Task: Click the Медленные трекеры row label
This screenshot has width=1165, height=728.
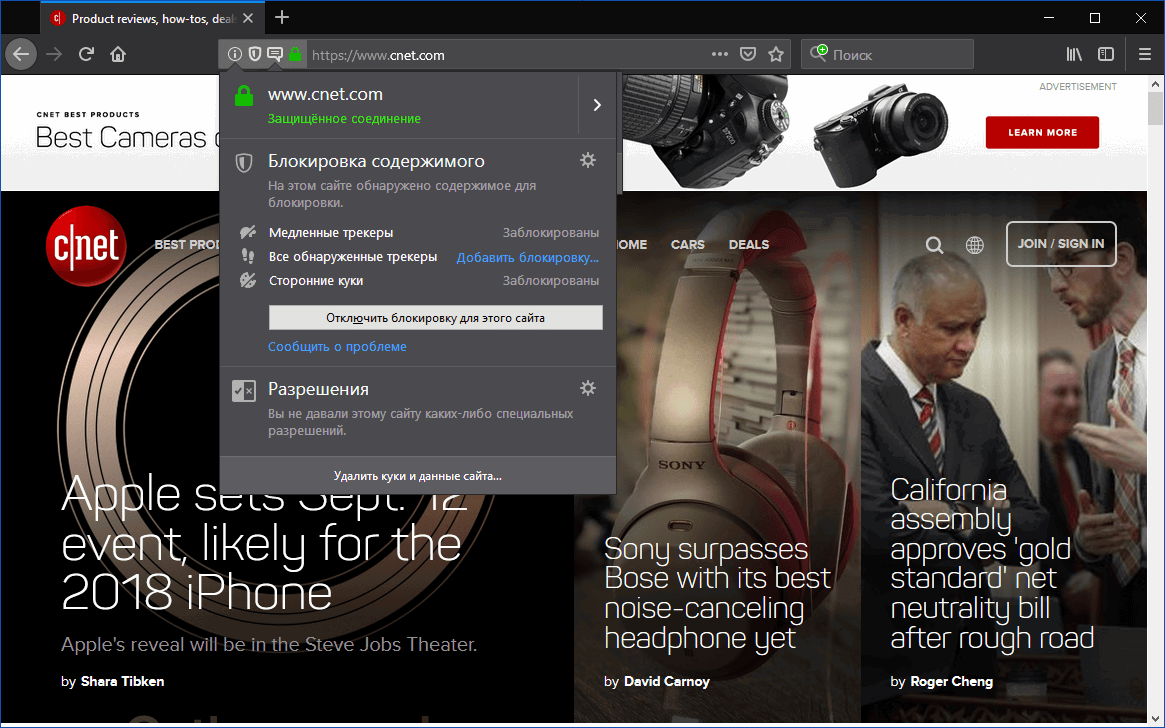Action: click(x=331, y=233)
